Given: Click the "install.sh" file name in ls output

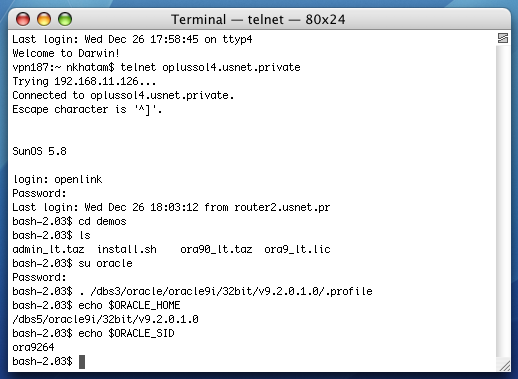Looking at the screenshot, I should (126, 249).
